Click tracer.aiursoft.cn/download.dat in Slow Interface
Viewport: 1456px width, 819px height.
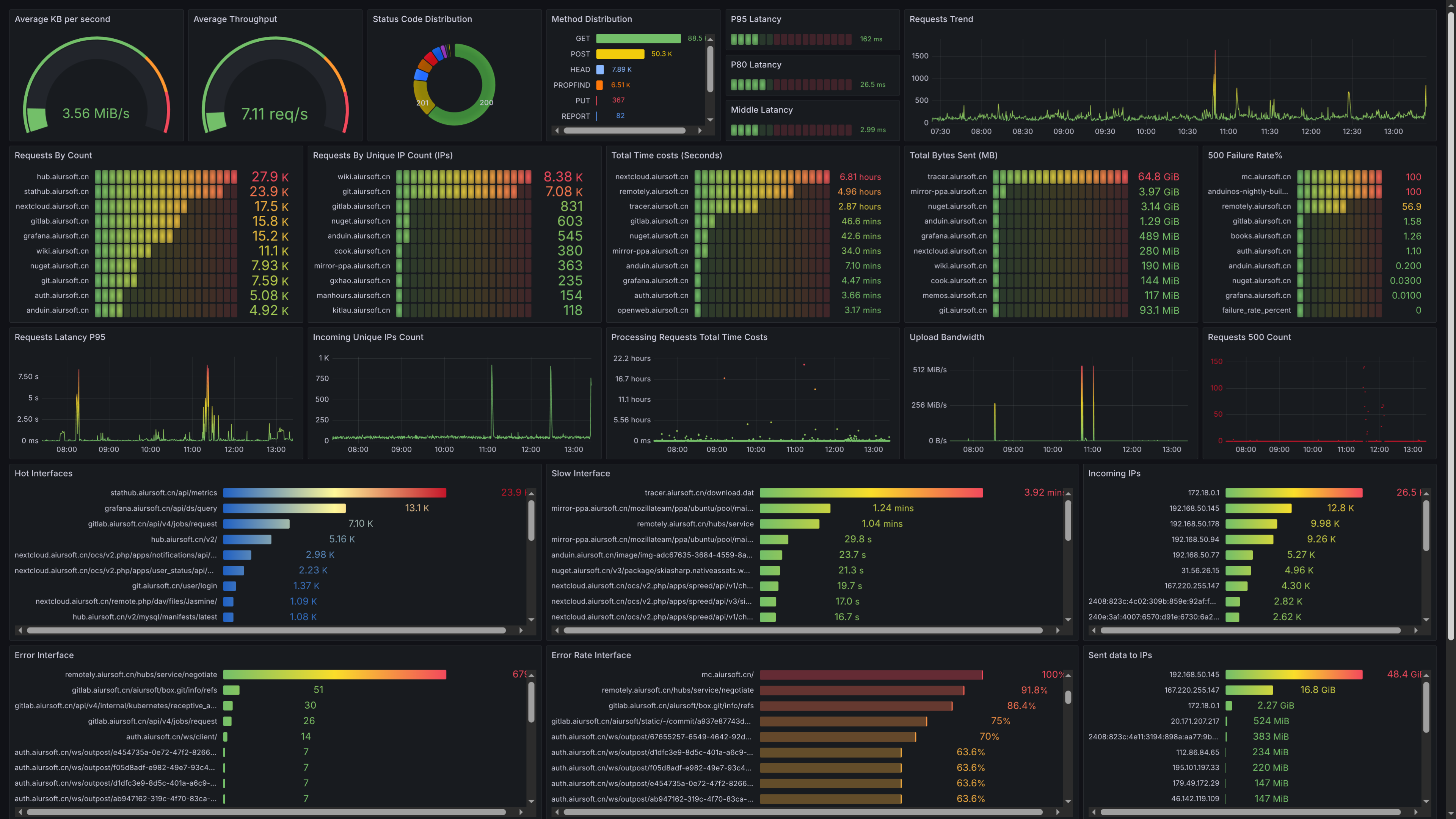pos(698,493)
